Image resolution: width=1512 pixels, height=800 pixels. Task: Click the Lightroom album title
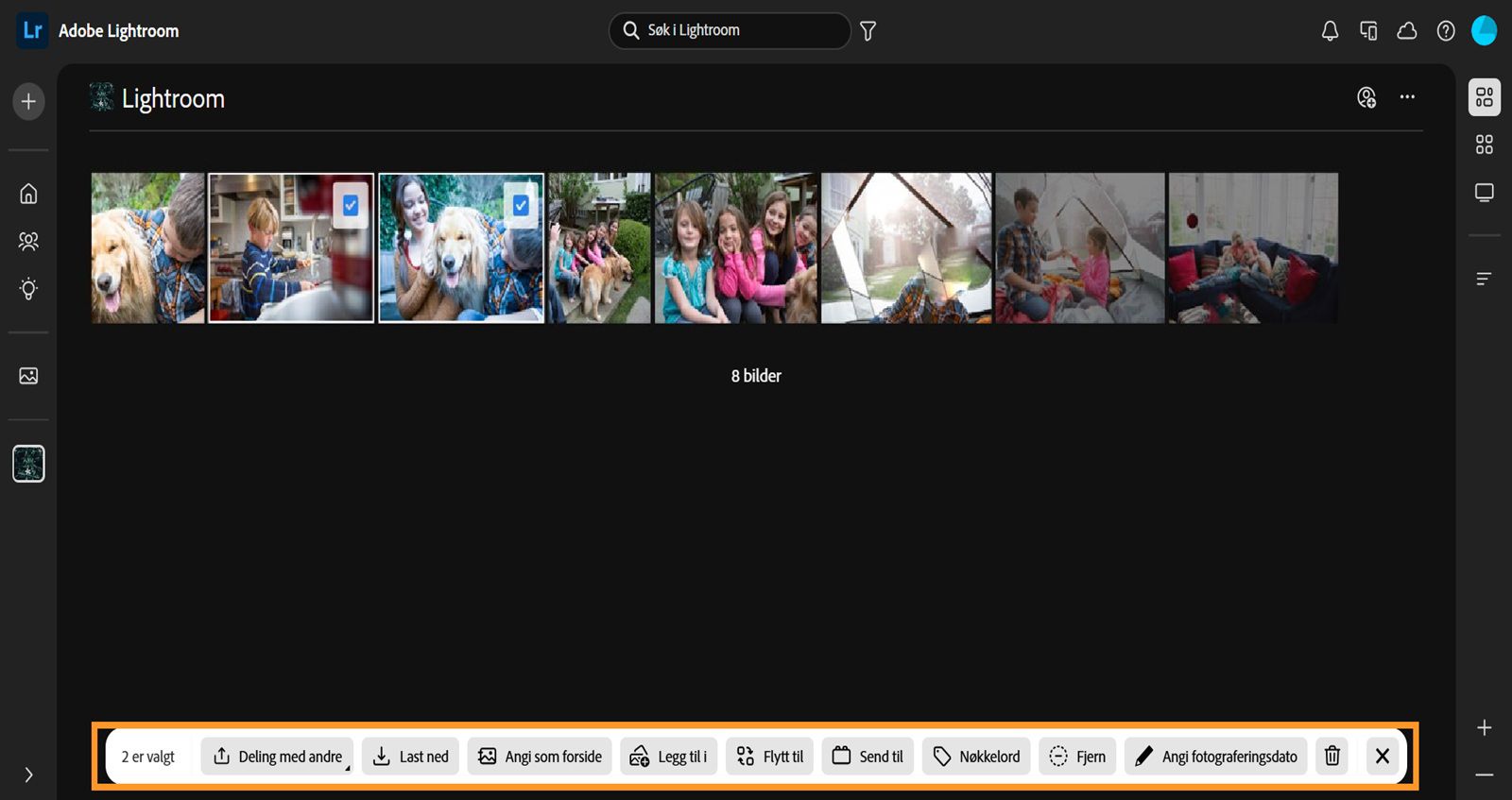coord(173,98)
